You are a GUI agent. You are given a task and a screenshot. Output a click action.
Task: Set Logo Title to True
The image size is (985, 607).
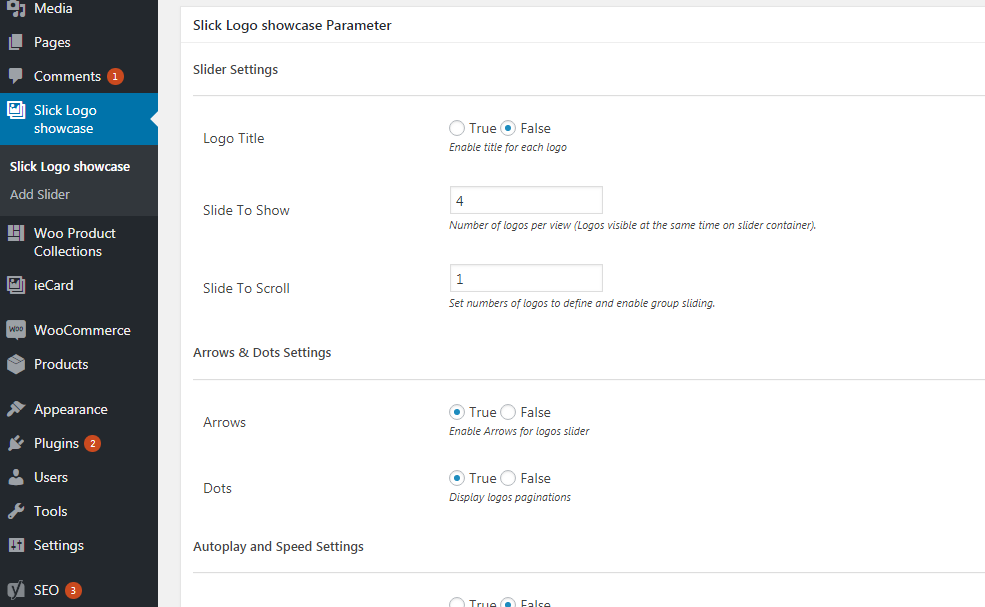457,128
